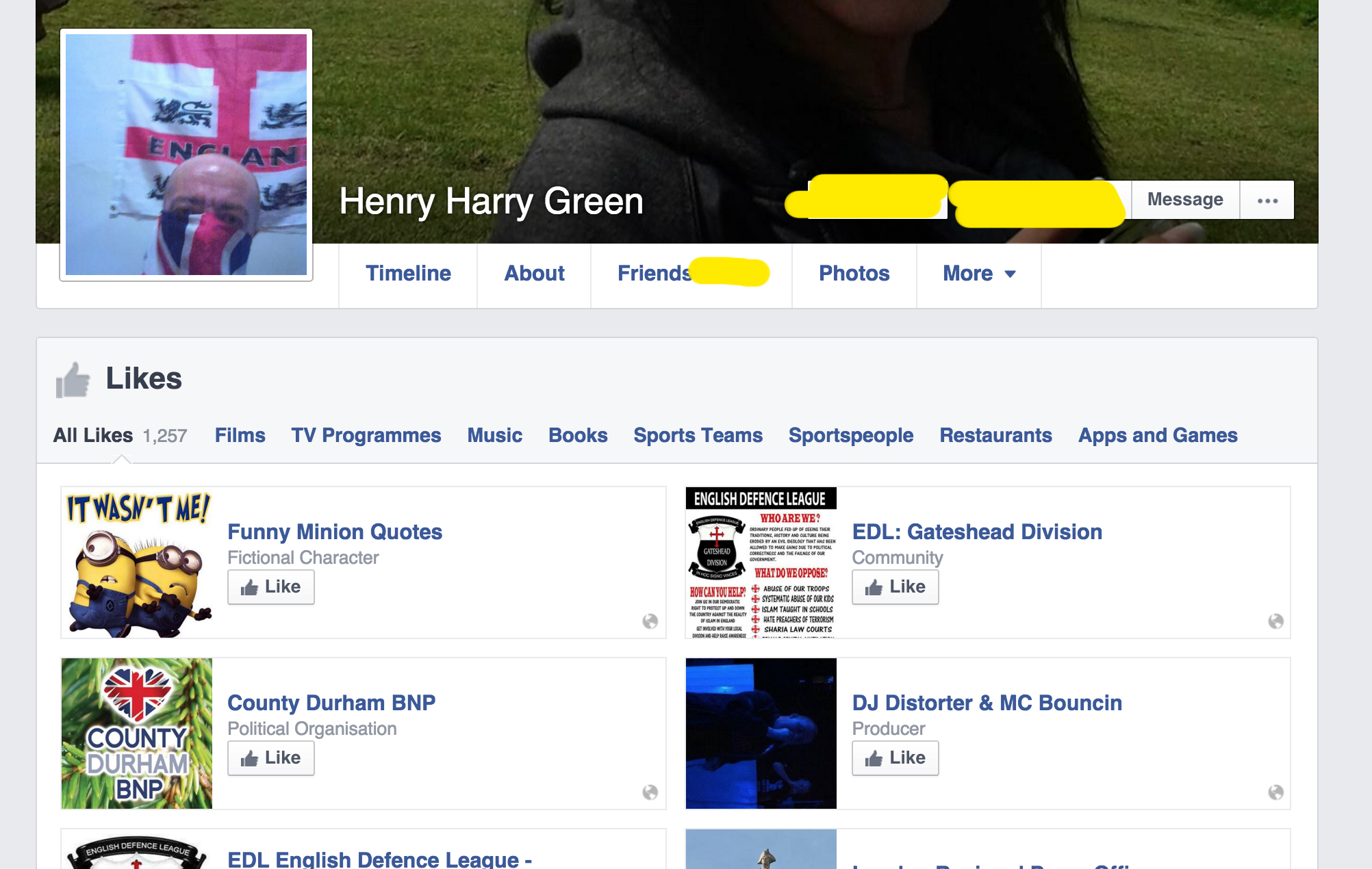This screenshot has height=869, width=1372.
Task: Like the EDL: Gateshead Division page
Action: pos(895,587)
